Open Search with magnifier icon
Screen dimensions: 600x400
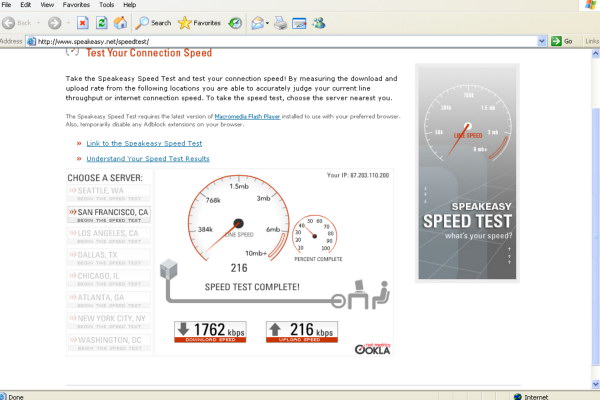153,23
